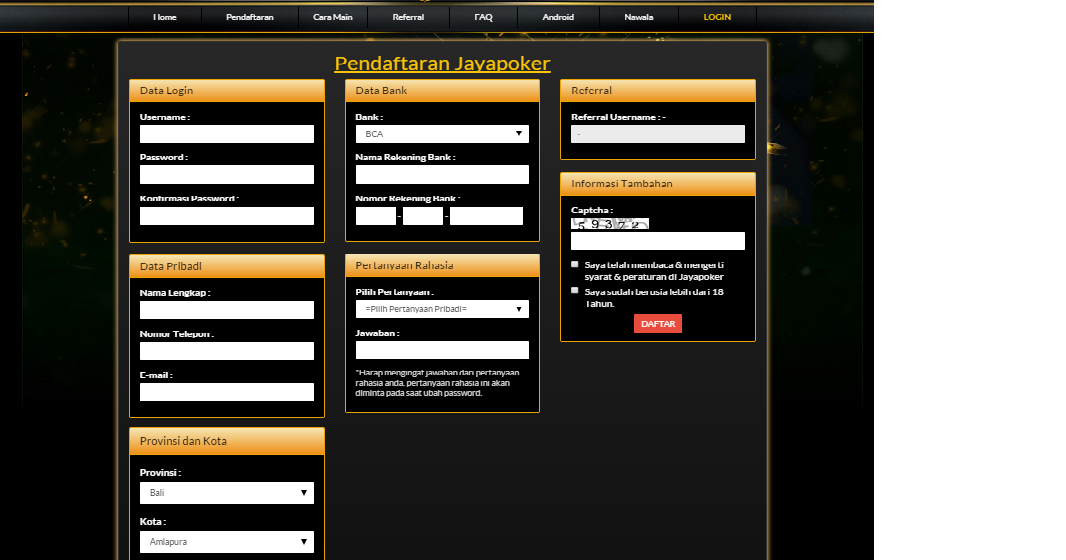Open the Kota dropdown showing Amlapura
1066x560 pixels.
click(x=227, y=542)
